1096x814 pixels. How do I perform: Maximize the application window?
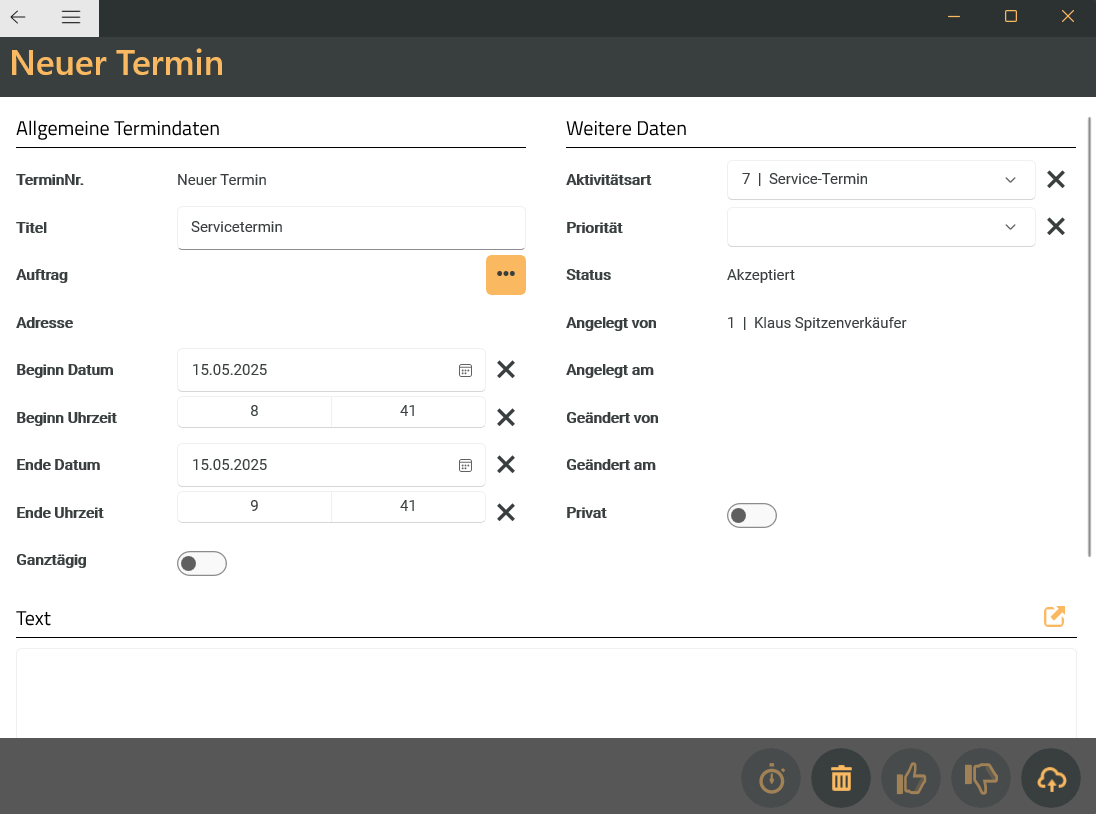[x=1011, y=17]
